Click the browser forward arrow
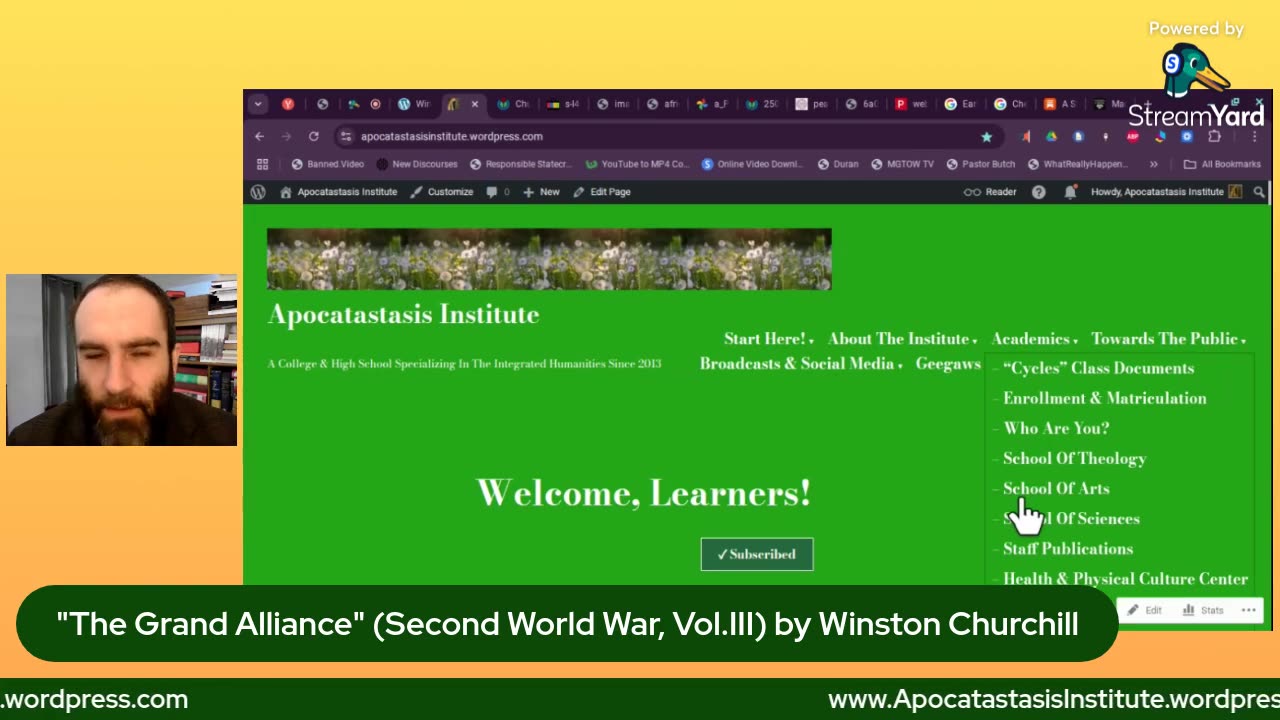Image resolution: width=1280 pixels, height=720 pixels. [x=286, y=136]
